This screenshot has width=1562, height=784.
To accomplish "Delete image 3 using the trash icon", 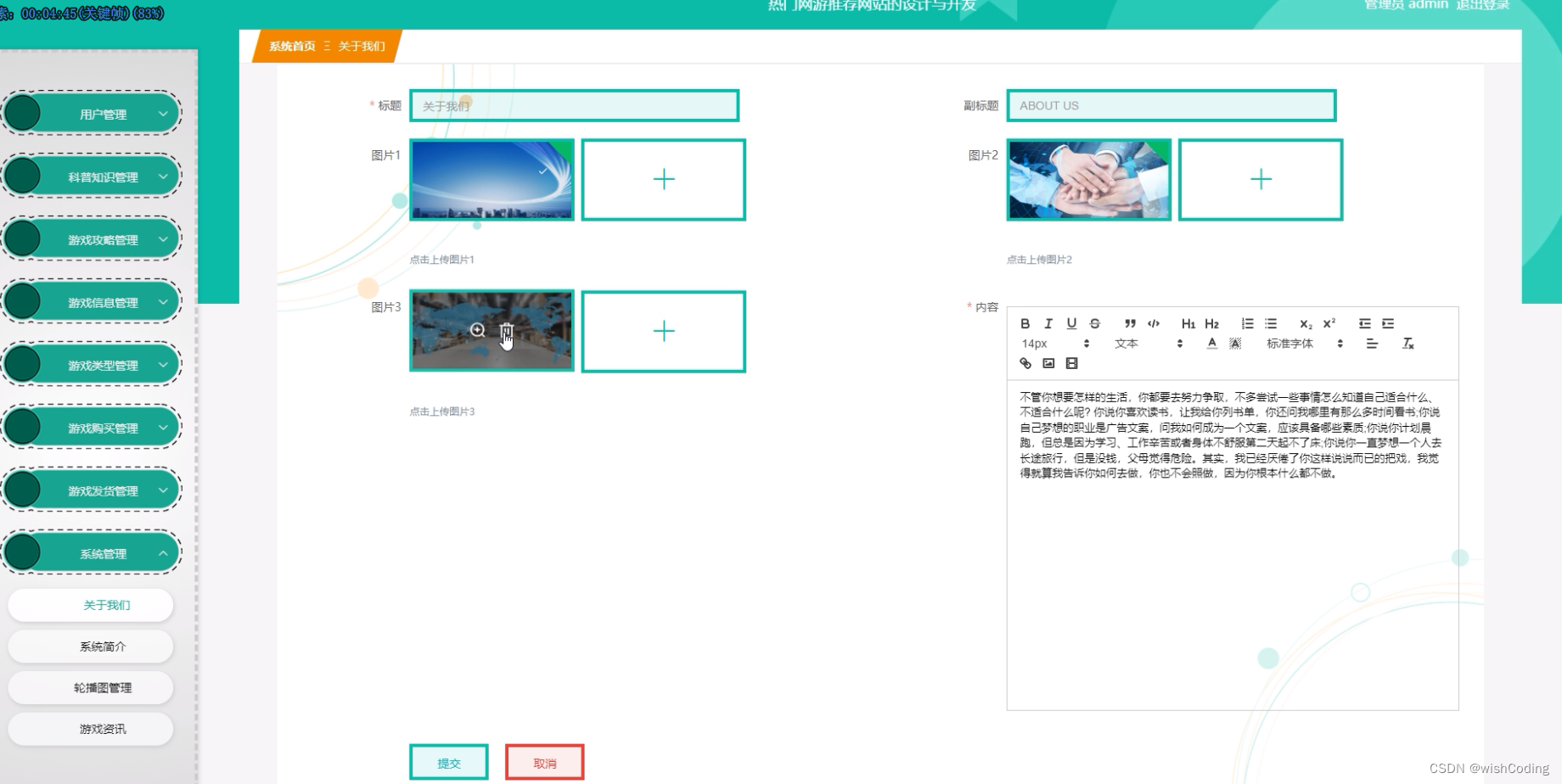I will tap(506, 331).
